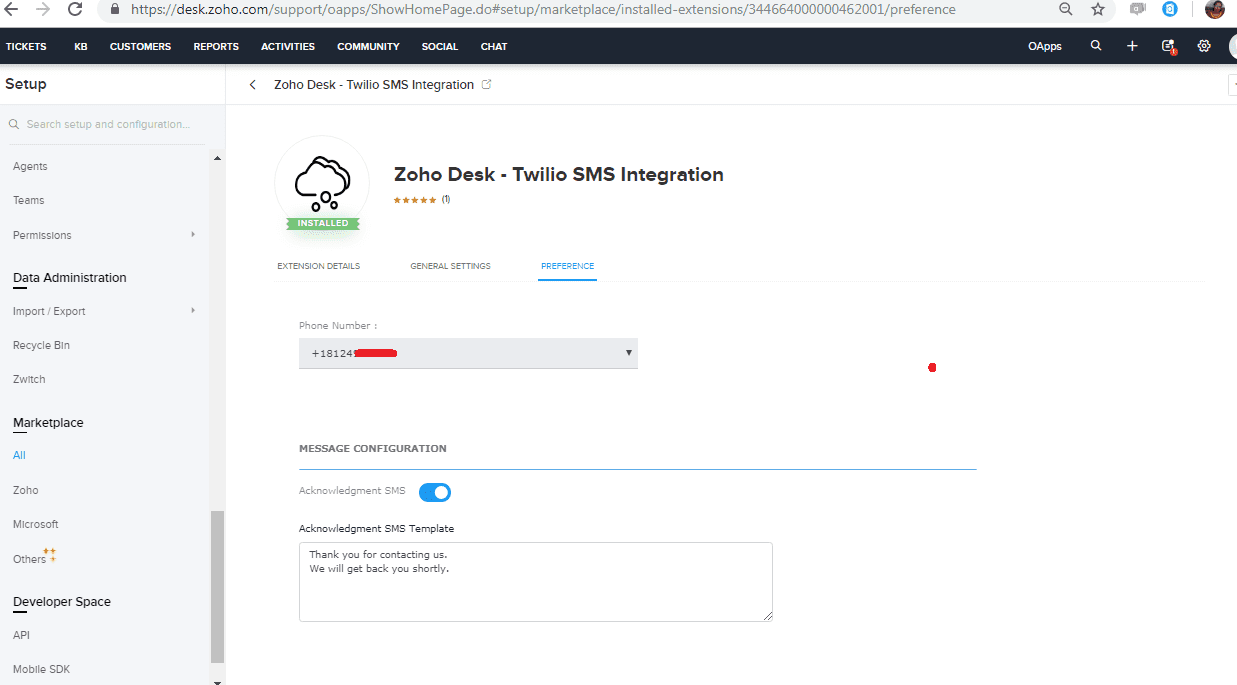Click the sparkle icon beside Others
1237x685 pixels.
(50, 554)
